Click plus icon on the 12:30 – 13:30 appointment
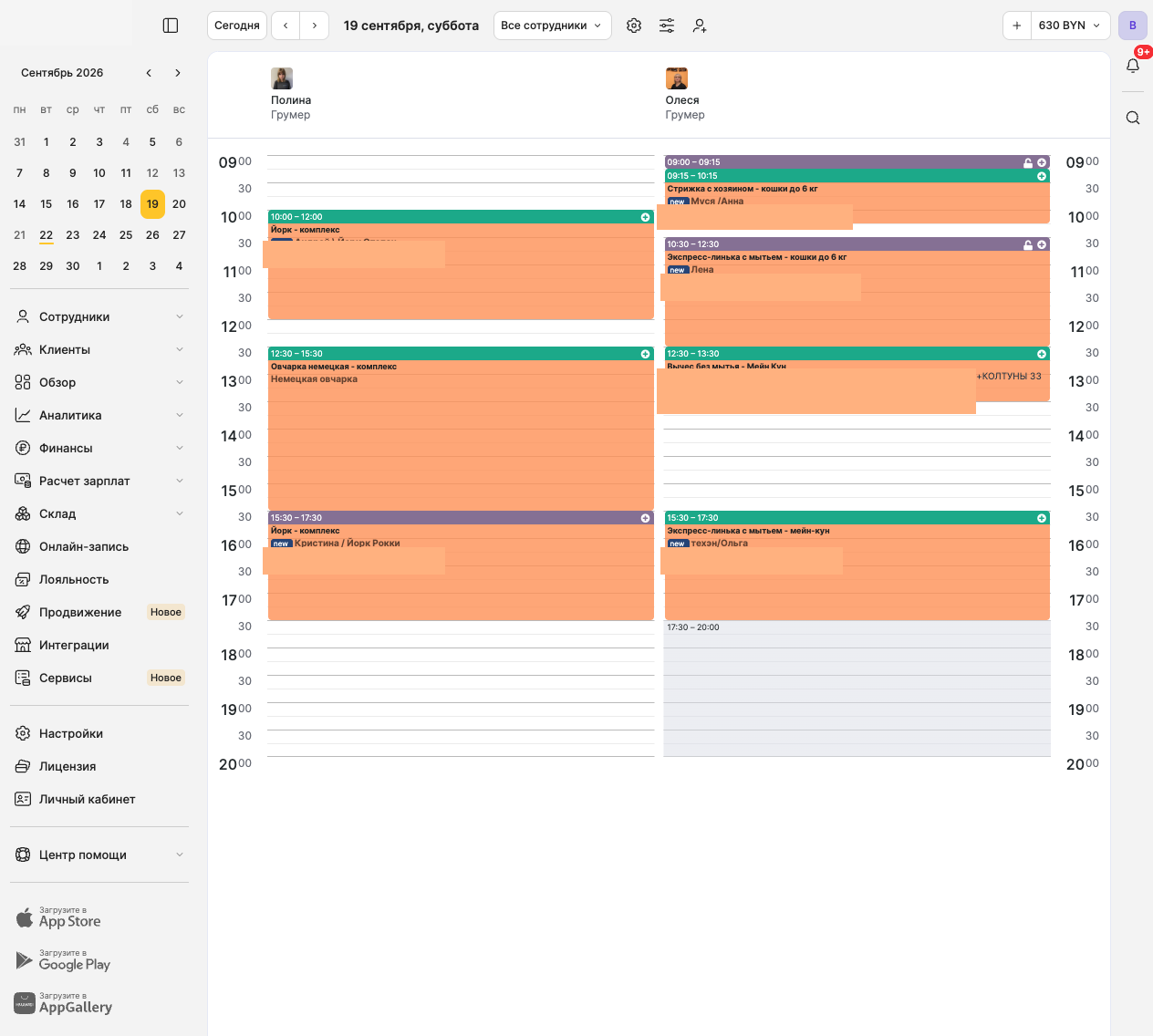This screenshot has width=1153, height=1036. (1042, 354)
